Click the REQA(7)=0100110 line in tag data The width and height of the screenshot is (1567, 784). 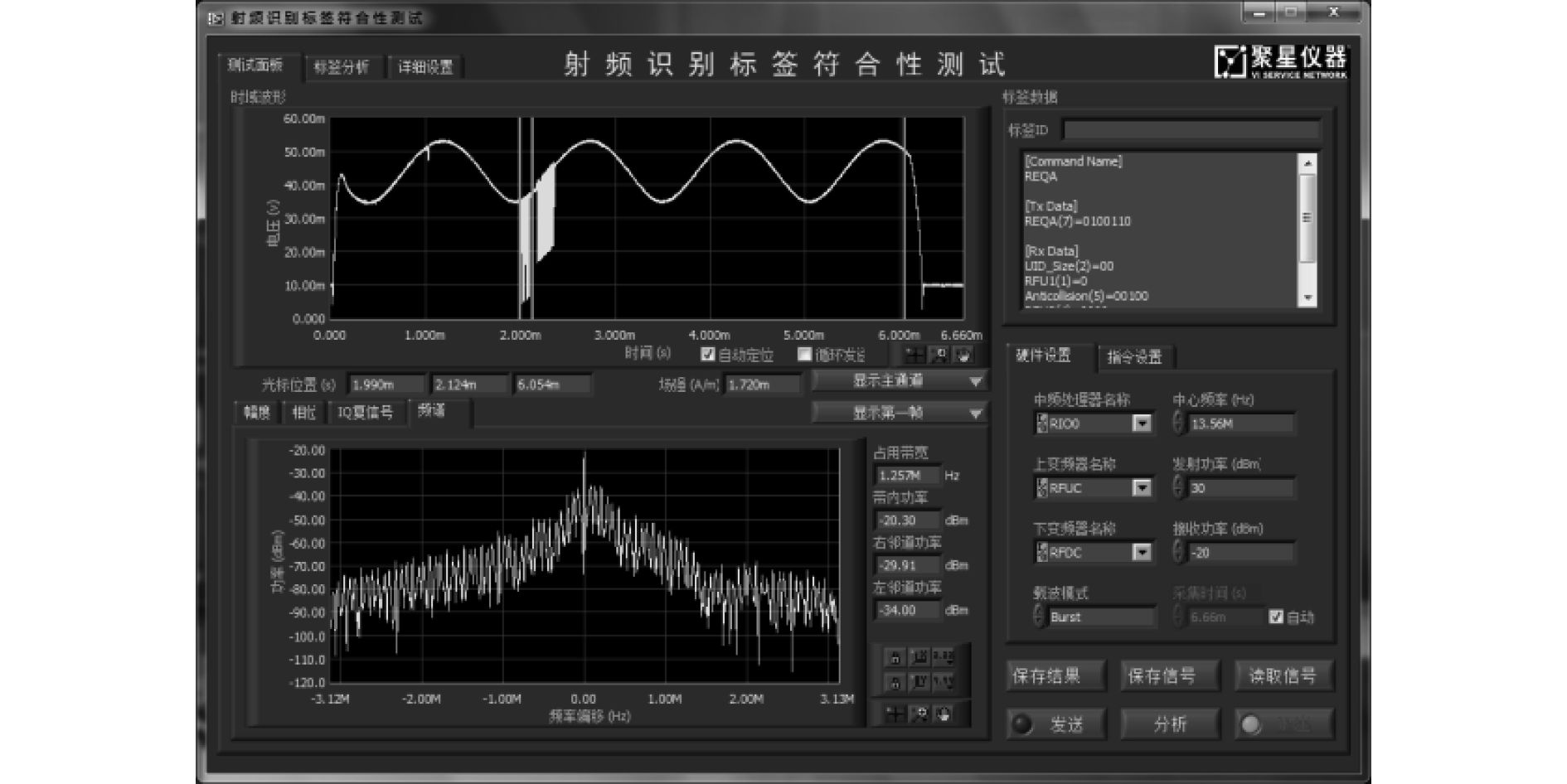point(1077,221)
